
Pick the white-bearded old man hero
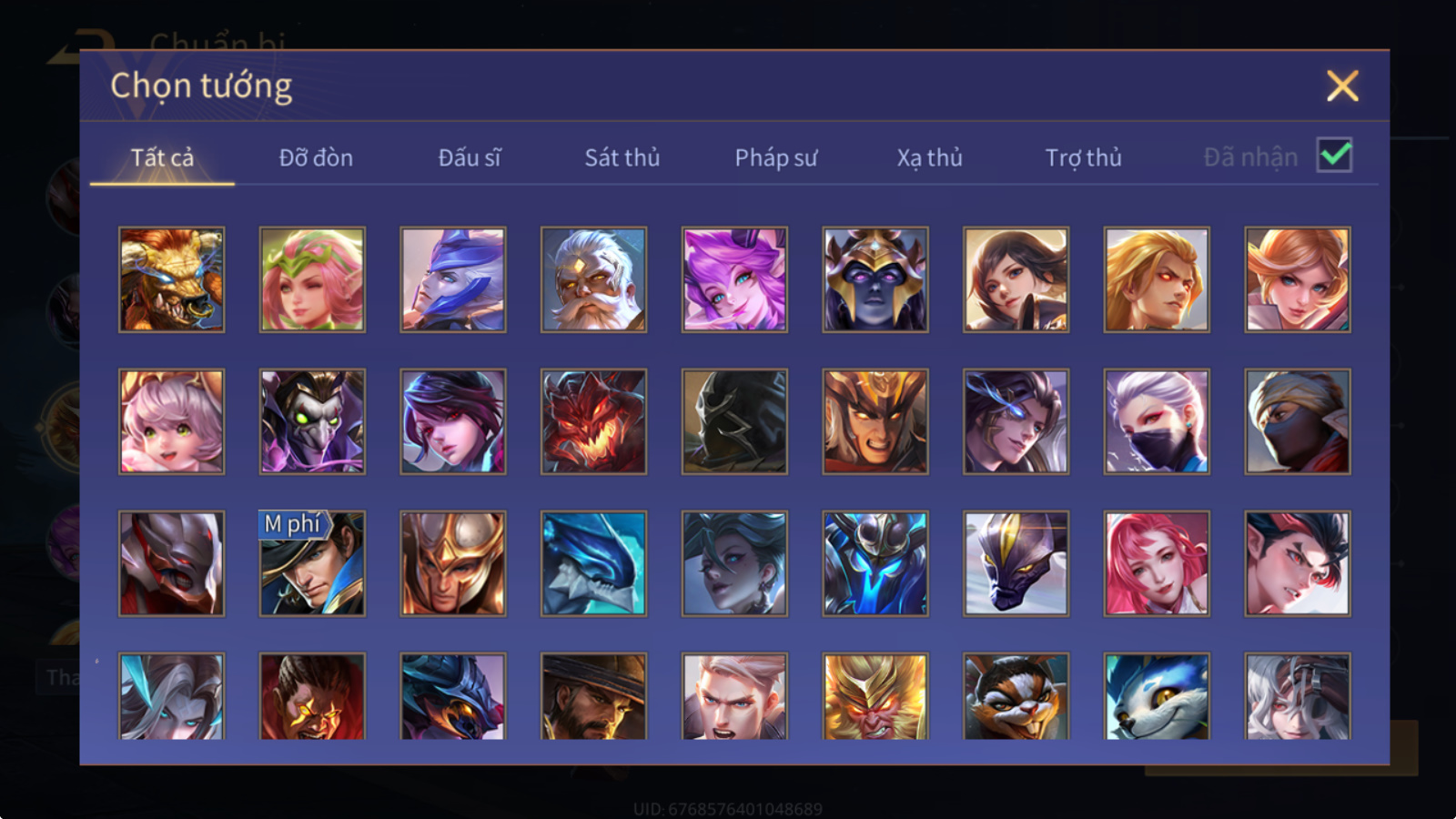(x=593, y=279)
